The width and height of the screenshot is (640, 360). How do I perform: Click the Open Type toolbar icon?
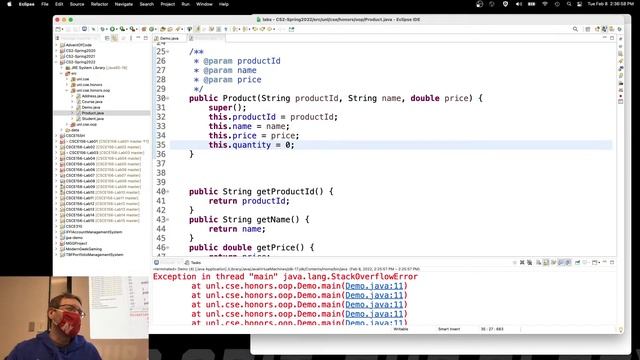pos(163,29)
